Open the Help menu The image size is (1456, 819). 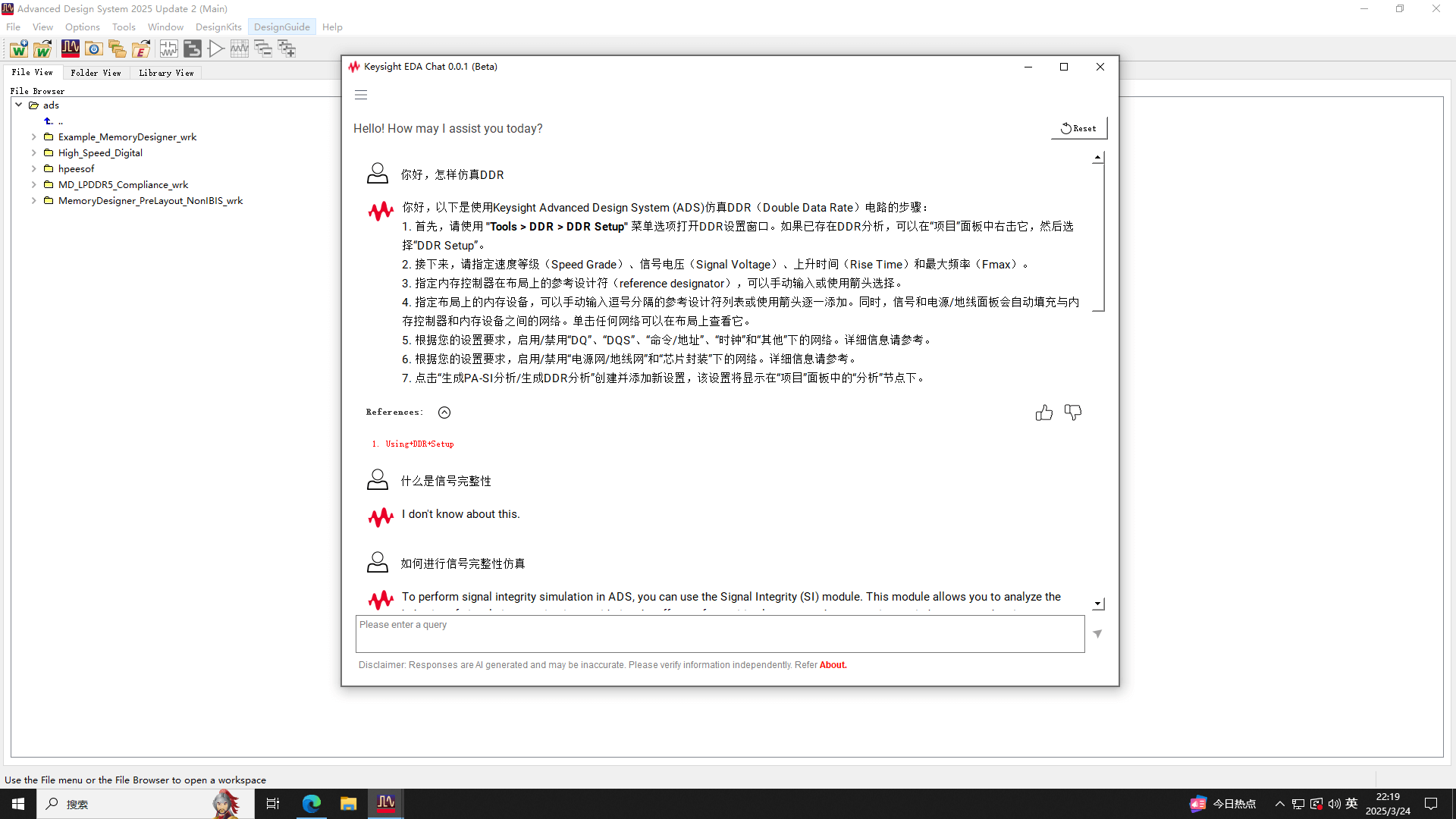point(332,27)
